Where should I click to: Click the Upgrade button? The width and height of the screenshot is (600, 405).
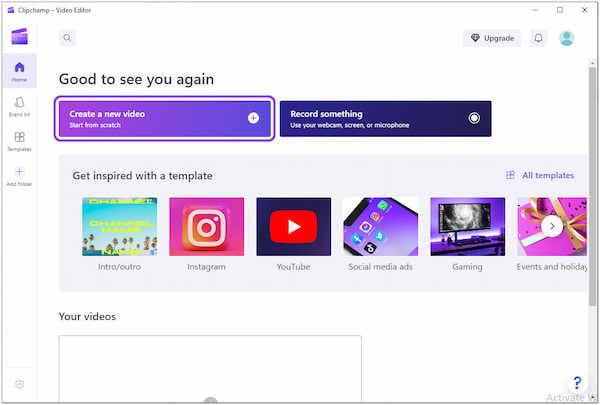(x=492, y=38)
